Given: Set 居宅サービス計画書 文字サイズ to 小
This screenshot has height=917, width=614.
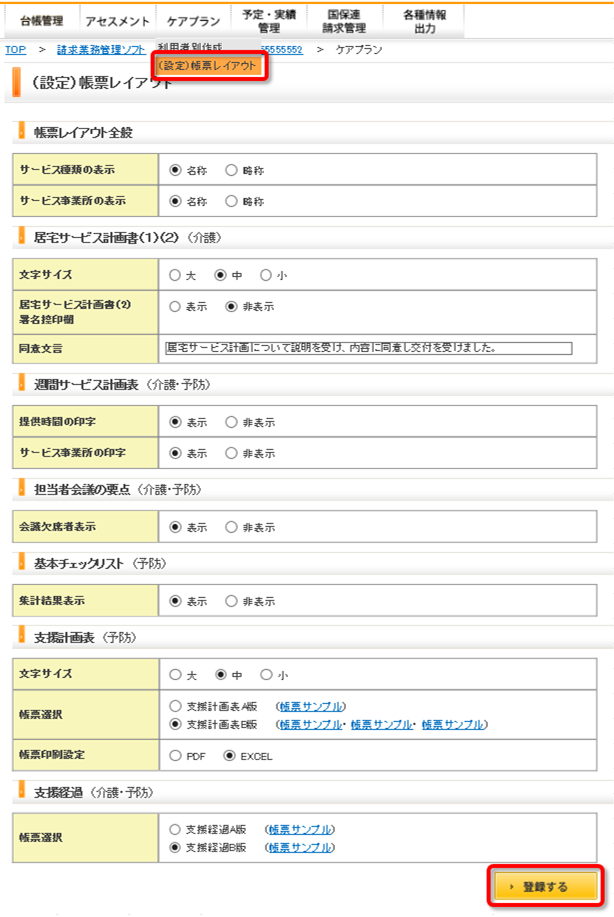Looking at the screenshot, I should [266, 275].
